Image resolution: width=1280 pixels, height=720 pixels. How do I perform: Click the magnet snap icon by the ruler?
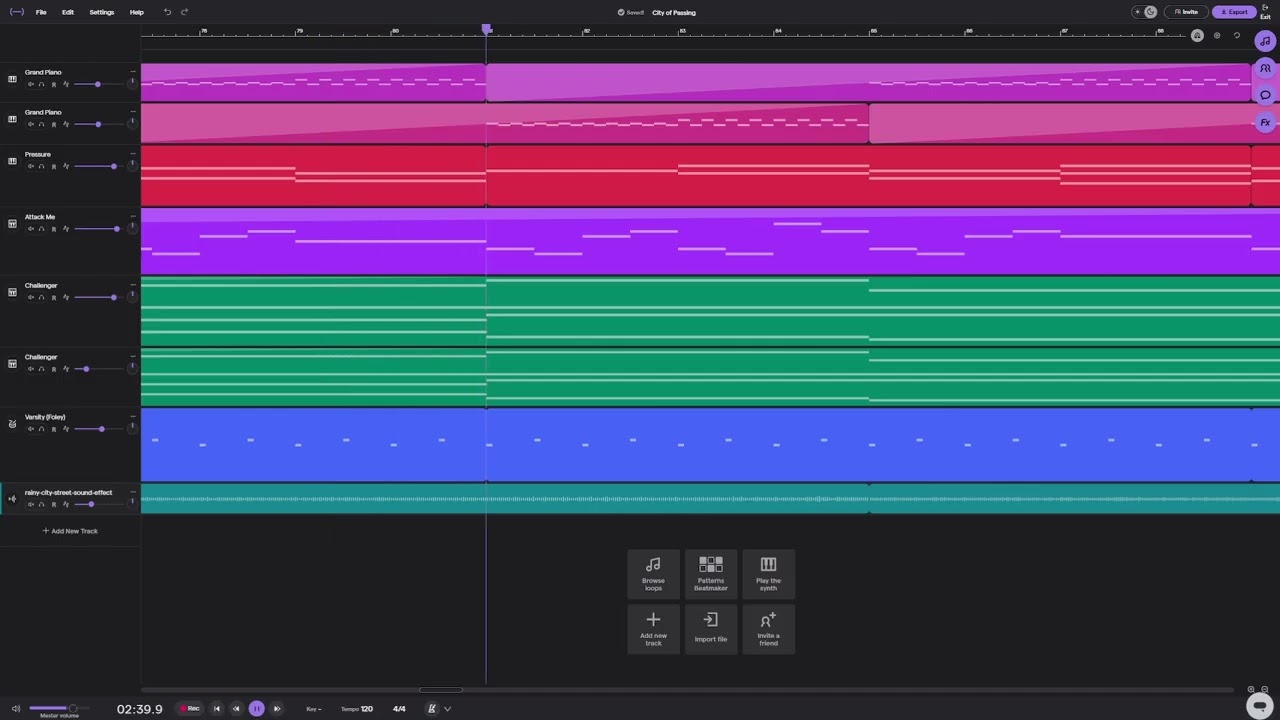click(x=1197, y=35)
